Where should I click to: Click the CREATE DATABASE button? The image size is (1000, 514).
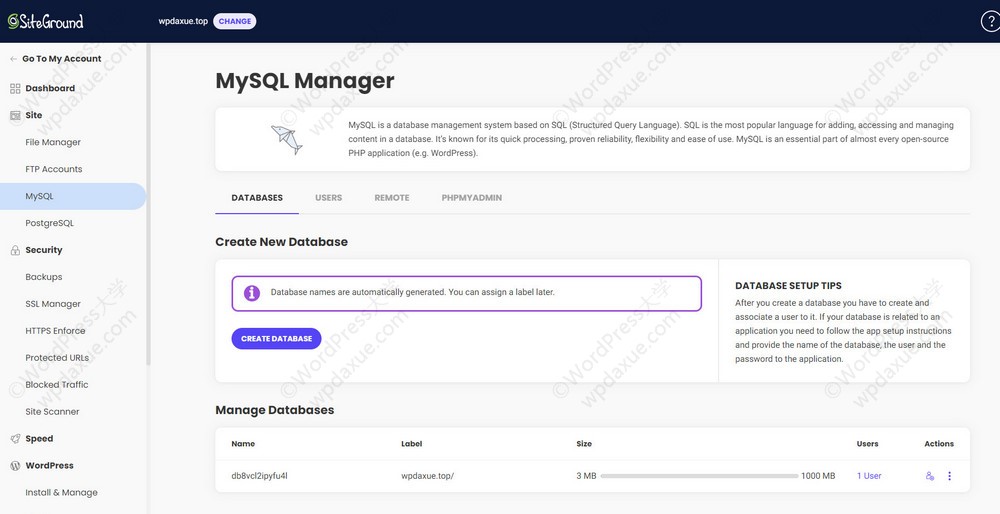pos(276,339)
